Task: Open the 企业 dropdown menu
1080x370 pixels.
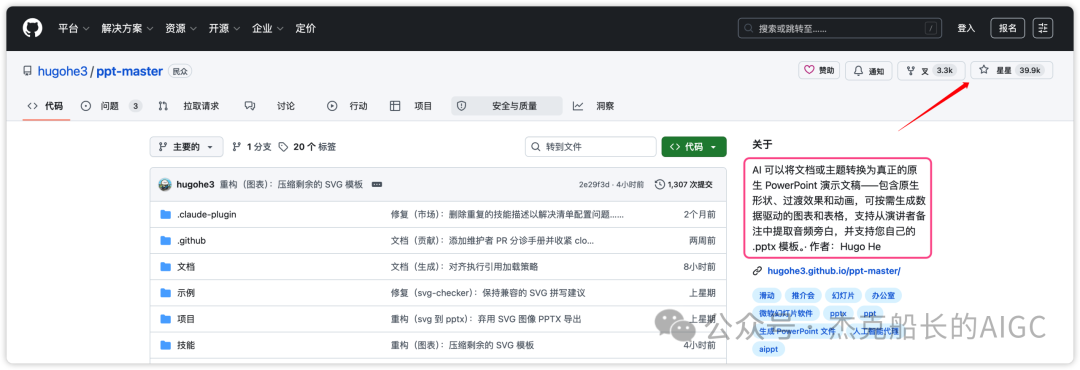Action: [x=268, y=28]
